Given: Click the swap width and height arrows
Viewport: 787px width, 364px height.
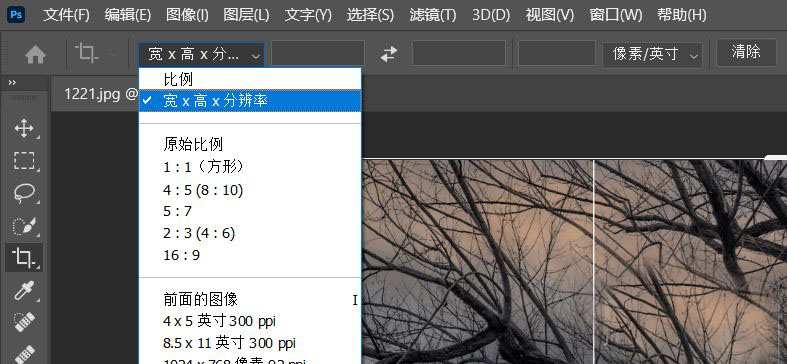Looking at the screenshot, I should pyautogui.click(x=389, y=54).
